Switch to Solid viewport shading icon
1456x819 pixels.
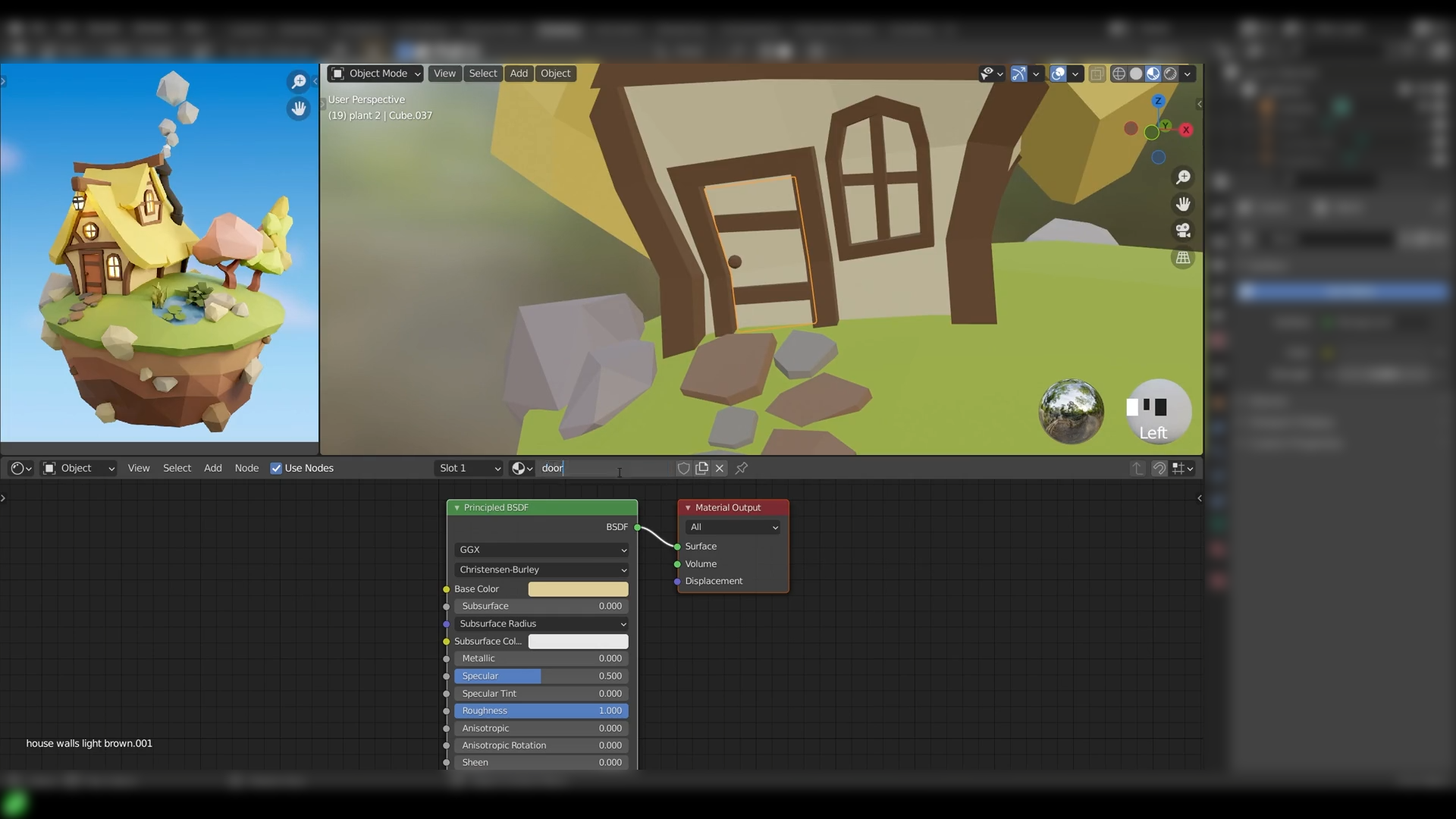1137,74
